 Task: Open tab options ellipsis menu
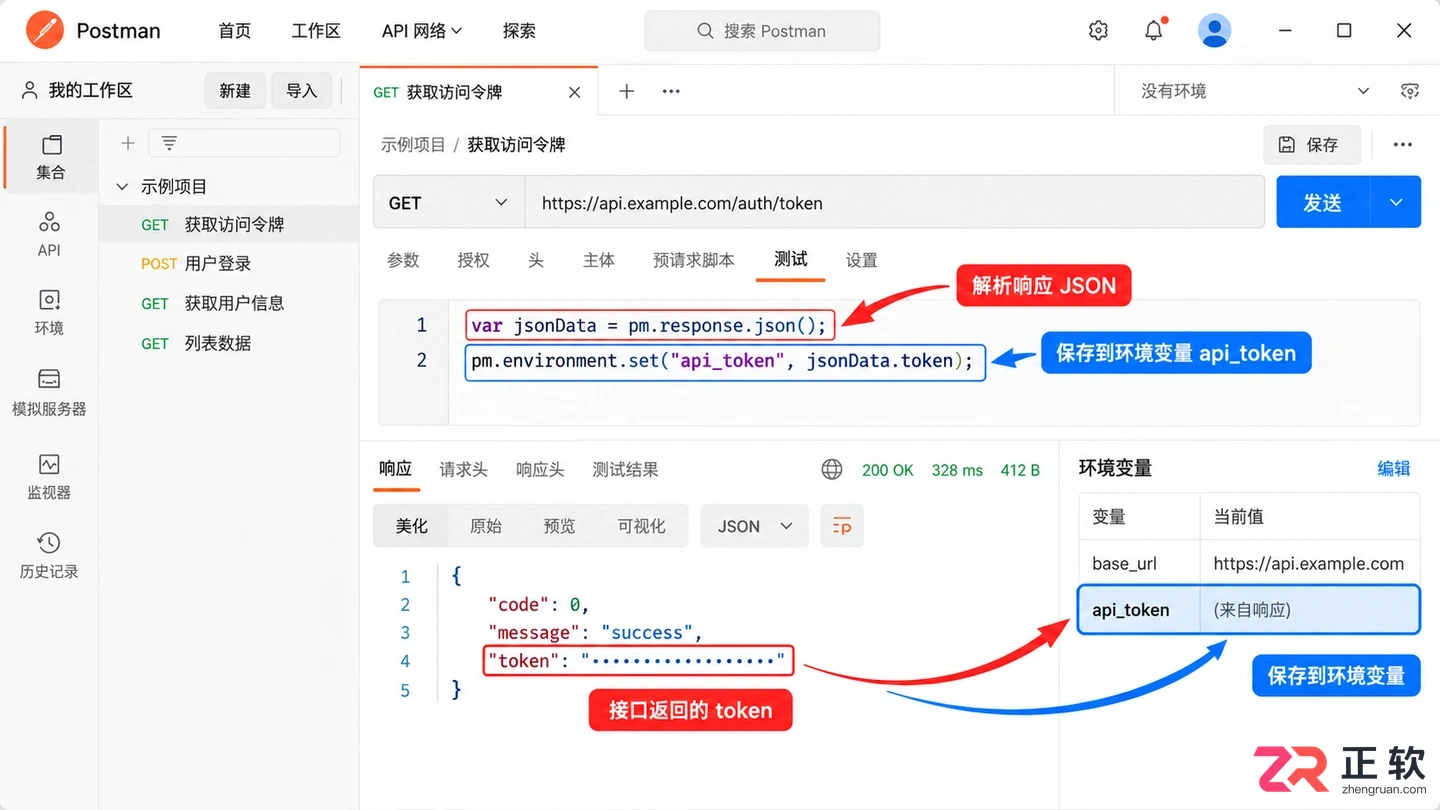[671, 91]
